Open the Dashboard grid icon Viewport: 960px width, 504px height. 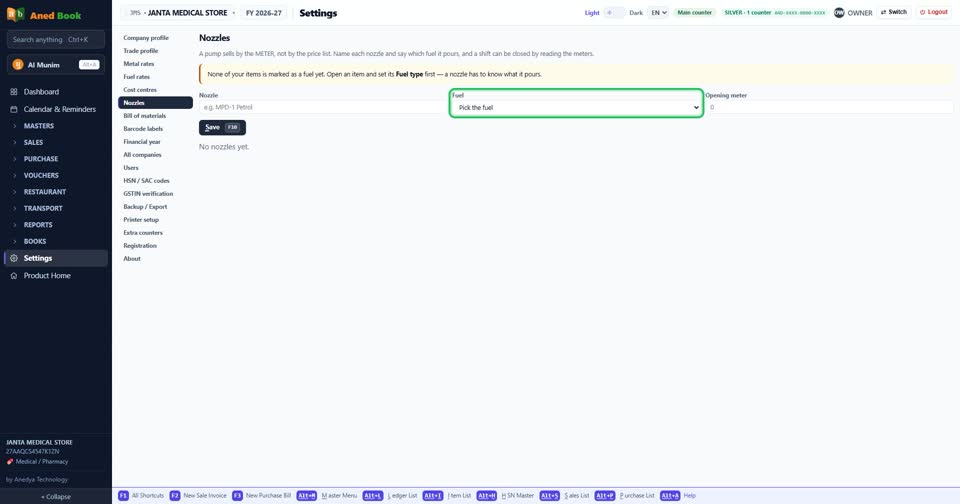click(13, 92)
